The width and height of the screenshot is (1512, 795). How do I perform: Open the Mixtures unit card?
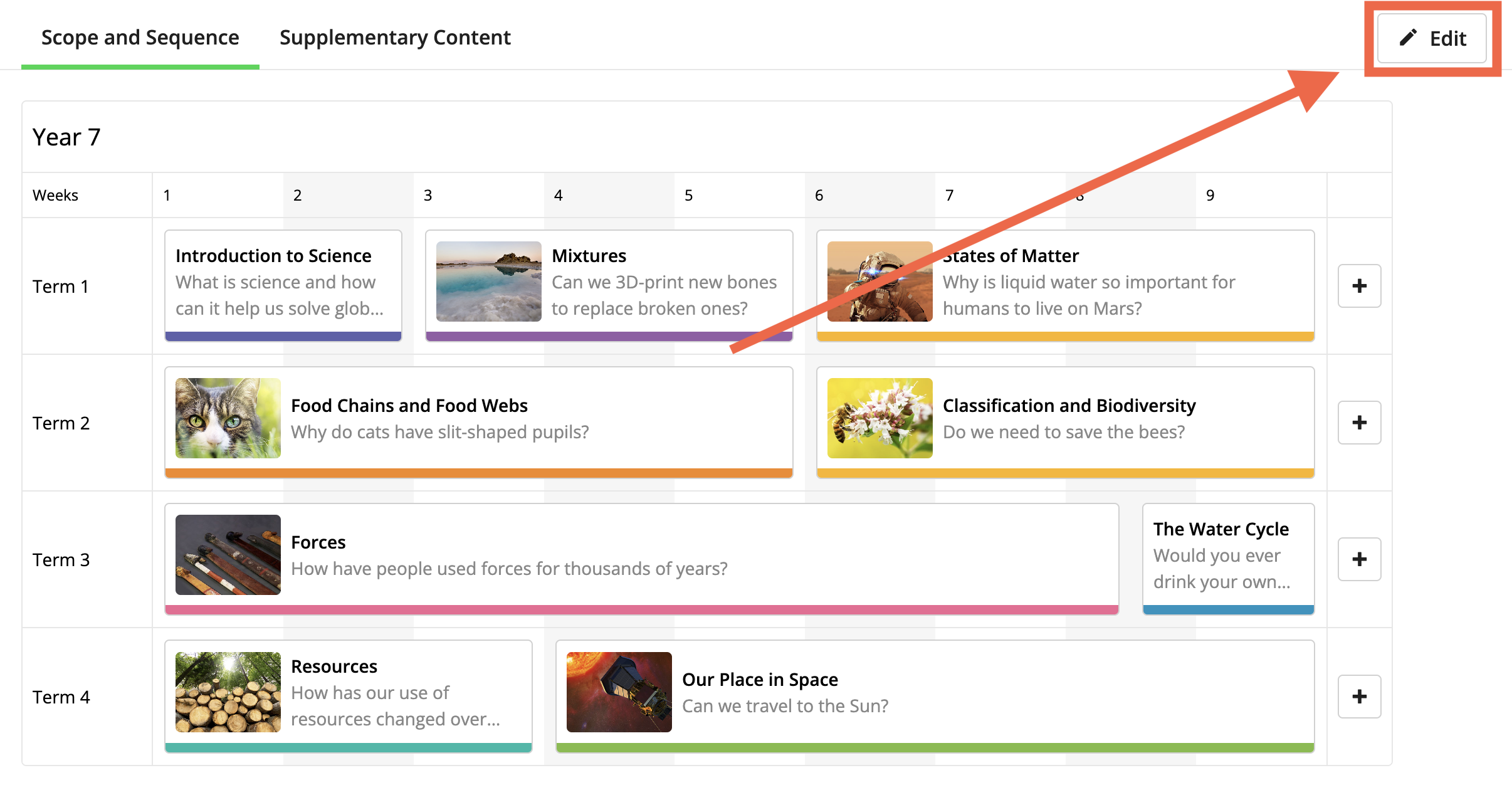[664, 282]
